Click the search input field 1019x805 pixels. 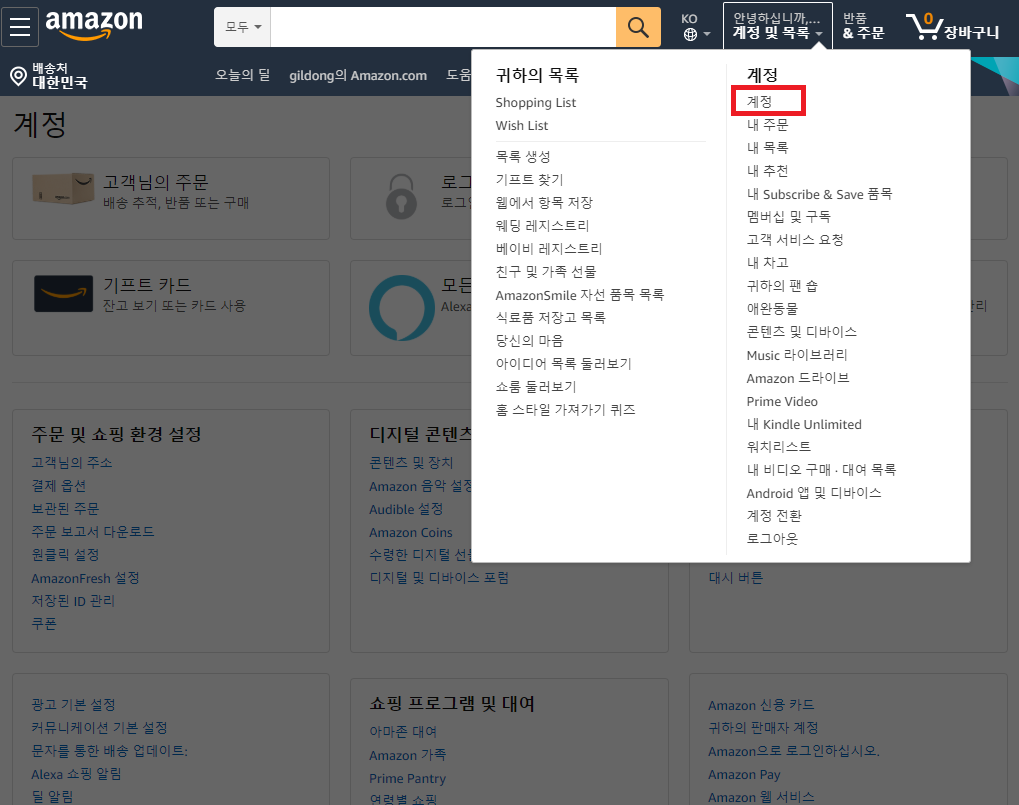click(x=443, y=27)
